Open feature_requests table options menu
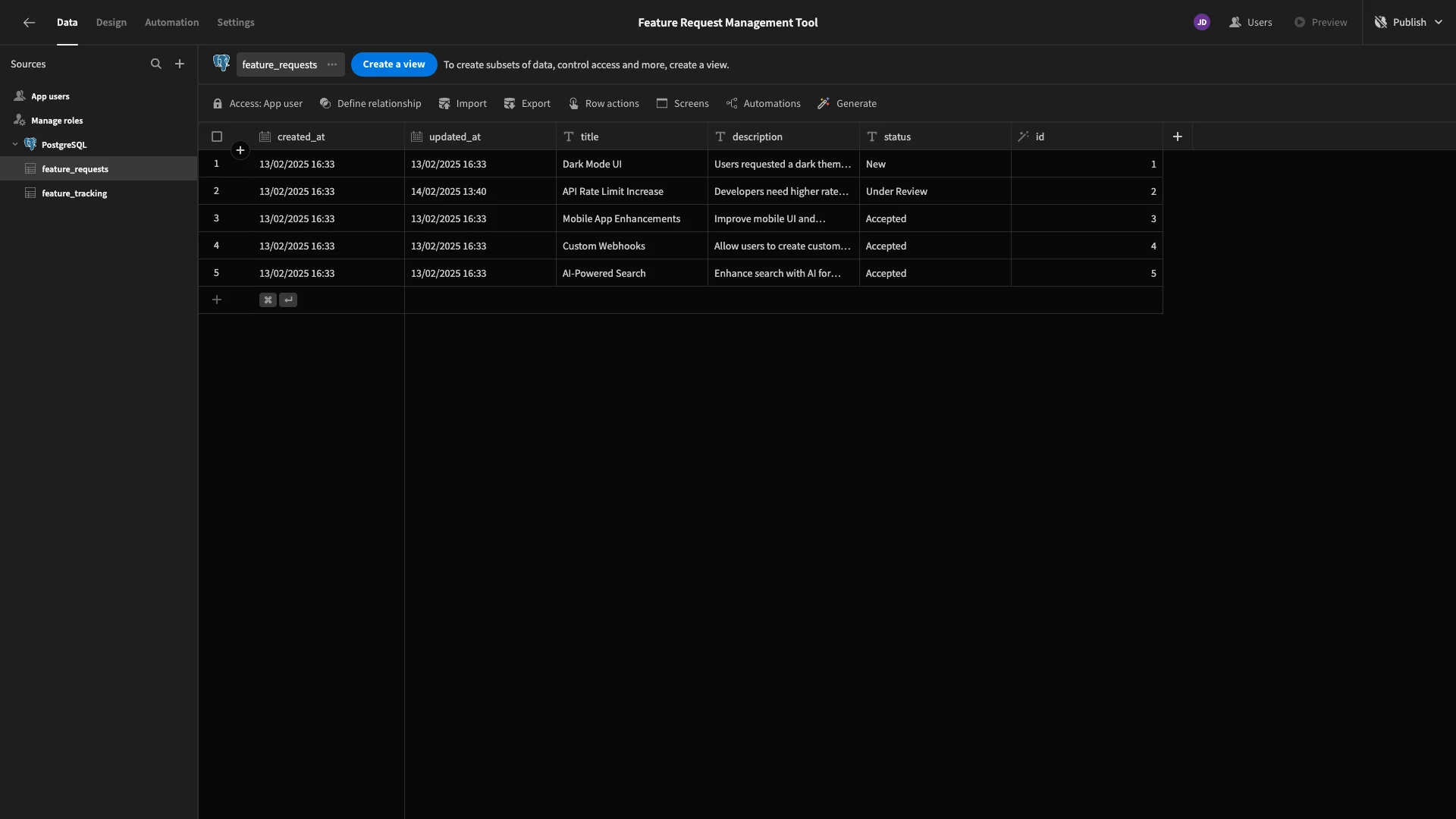The width and height of the screenshot is (1456, 819). 332,64
